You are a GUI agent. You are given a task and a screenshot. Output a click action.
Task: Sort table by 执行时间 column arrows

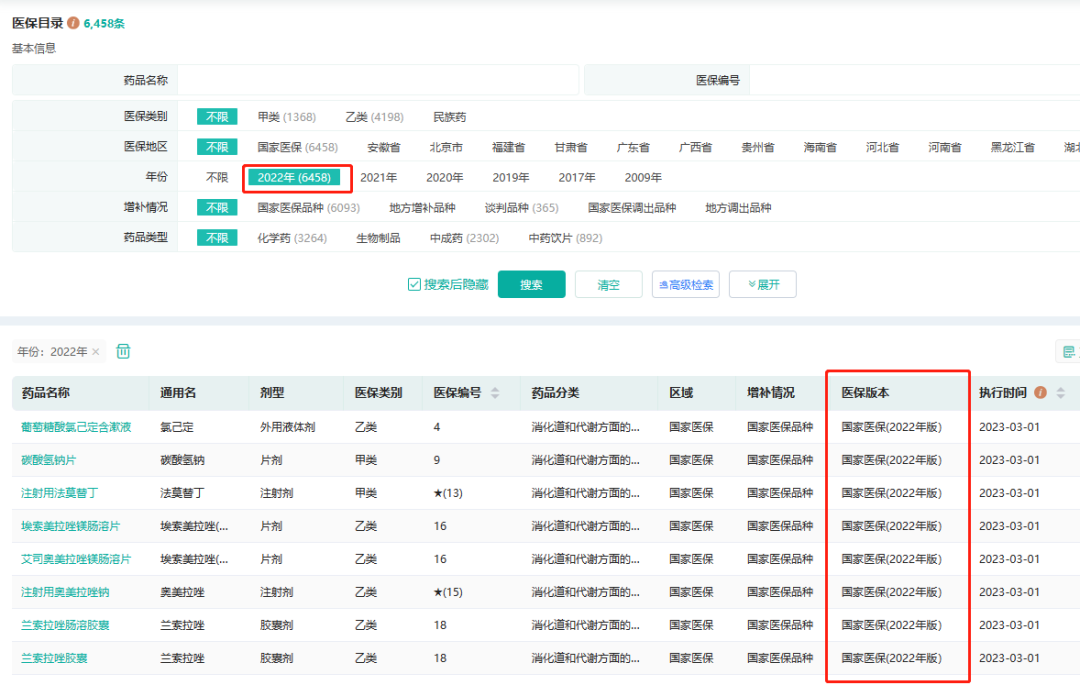click(1061, 393)
